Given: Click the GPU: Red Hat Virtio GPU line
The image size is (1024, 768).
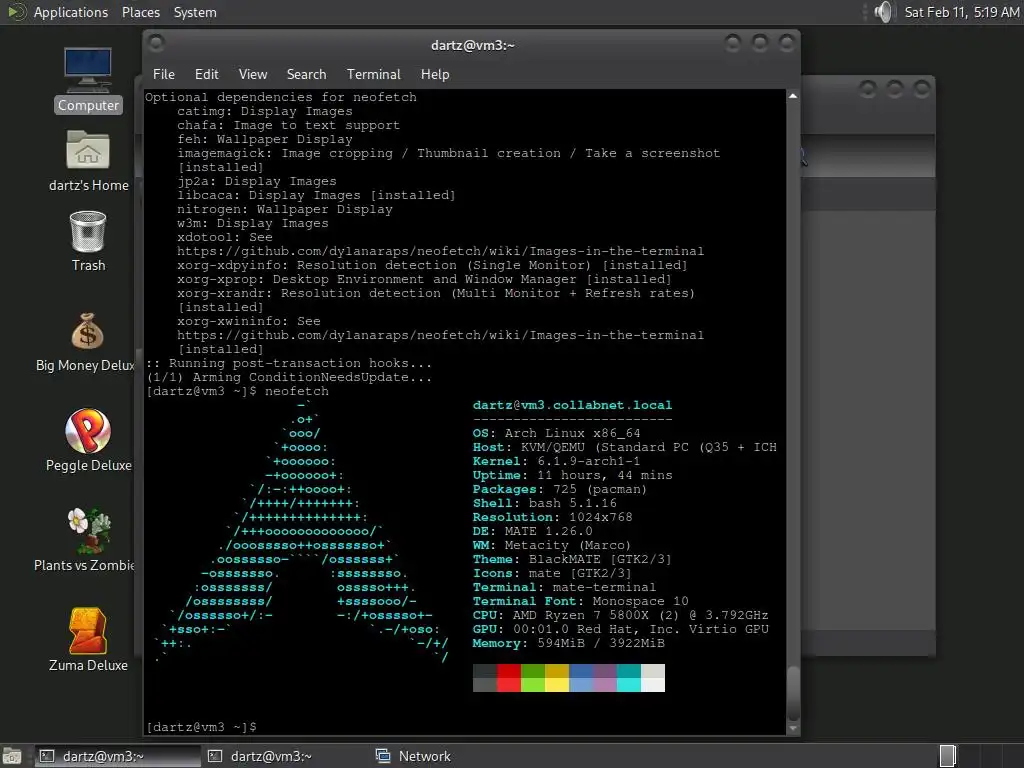Looking at the screenshot, I should [x=620, y=630].
